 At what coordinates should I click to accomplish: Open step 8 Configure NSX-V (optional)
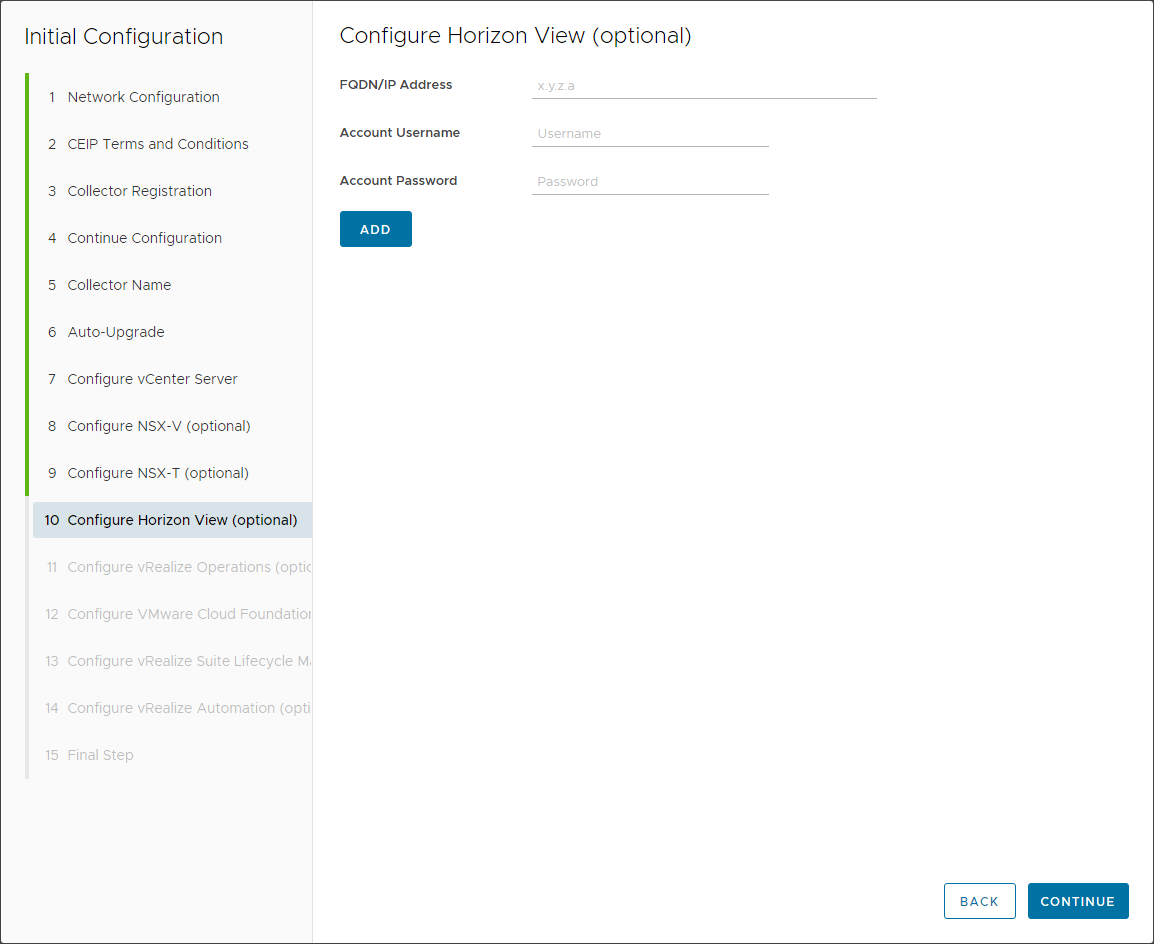172,427
